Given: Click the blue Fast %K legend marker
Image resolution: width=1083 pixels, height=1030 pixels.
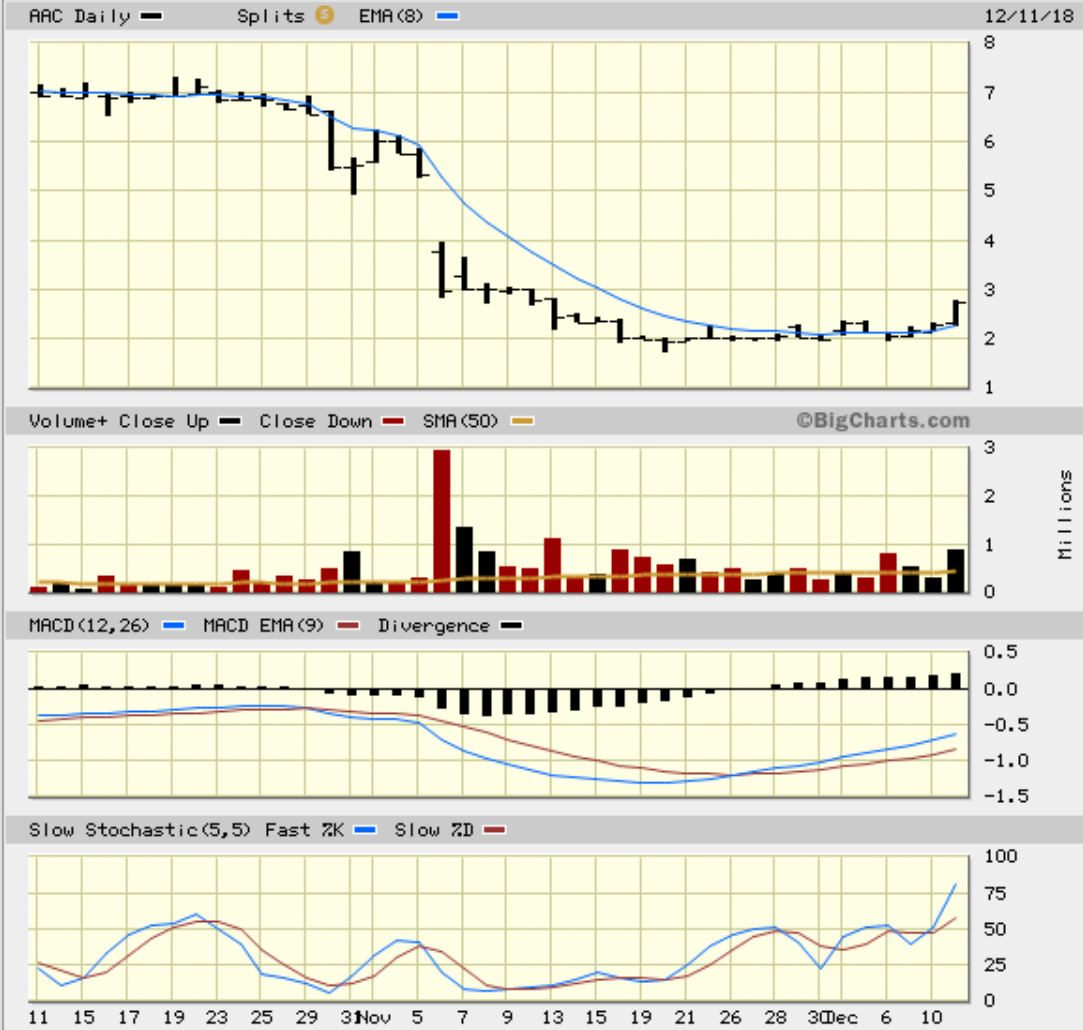Looking at the screenshot, I should coord(365,830).
